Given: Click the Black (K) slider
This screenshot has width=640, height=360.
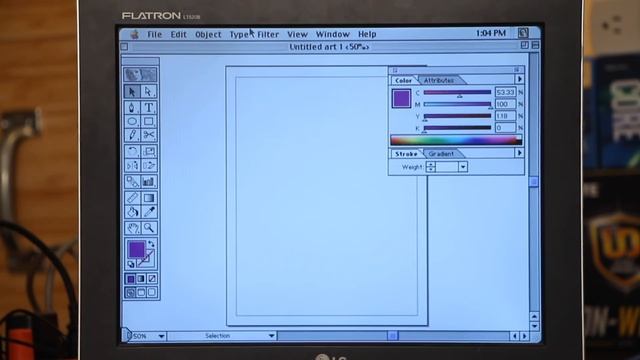Looking at the screenshot, I should pos(457,129).
